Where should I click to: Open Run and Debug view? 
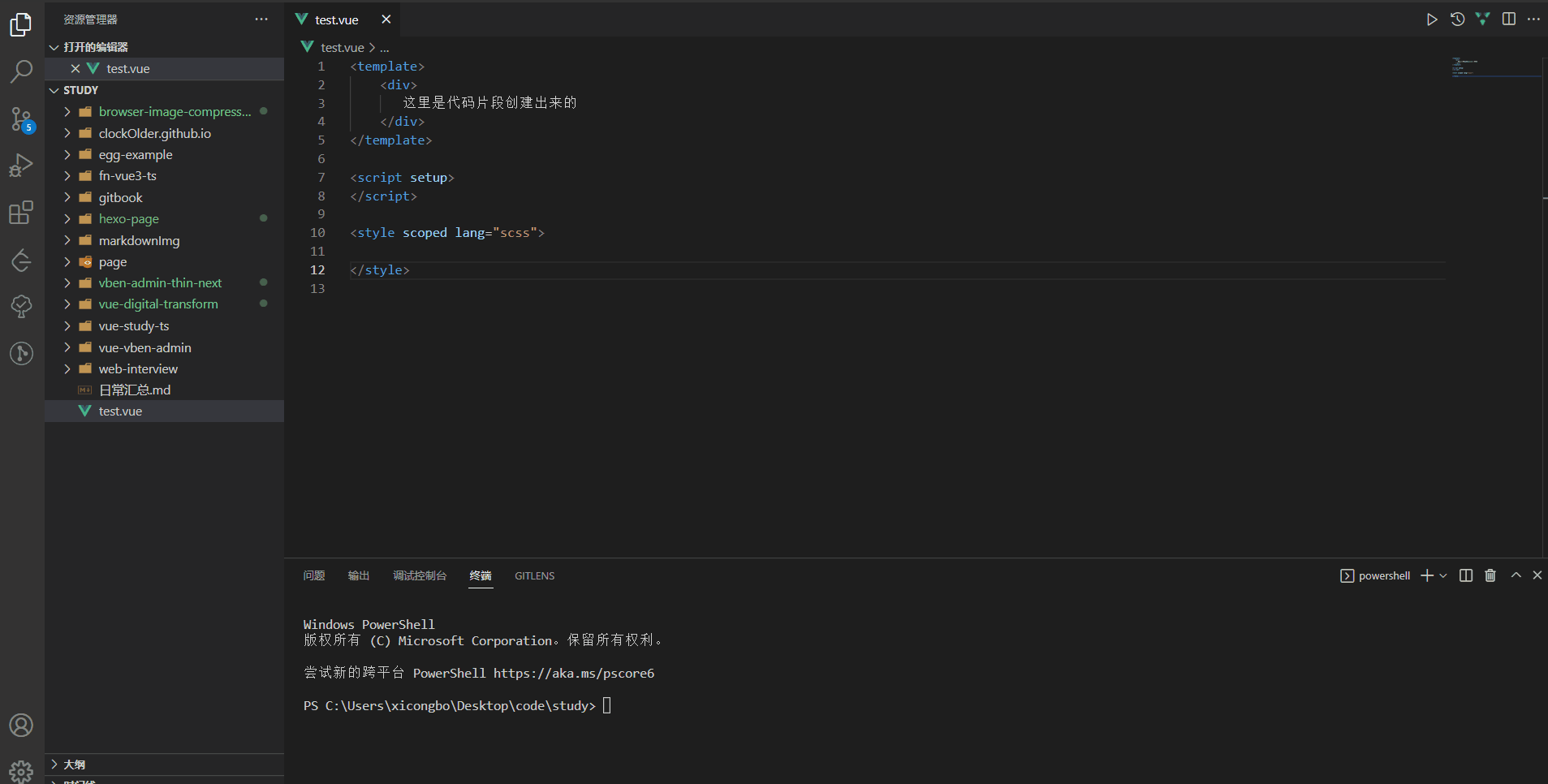(x=21, y=166)
